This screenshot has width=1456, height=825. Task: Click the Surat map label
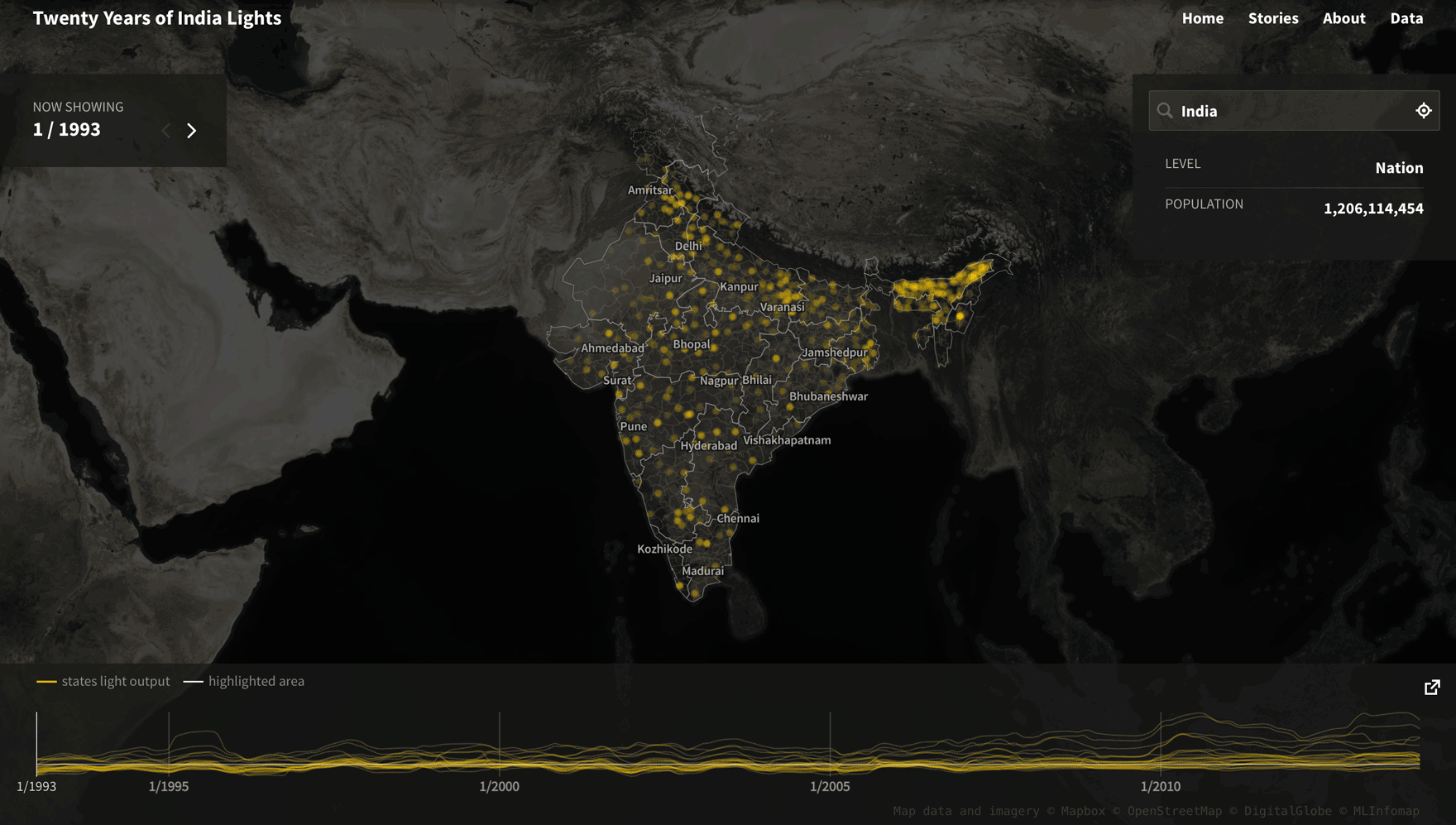[617, 381]
